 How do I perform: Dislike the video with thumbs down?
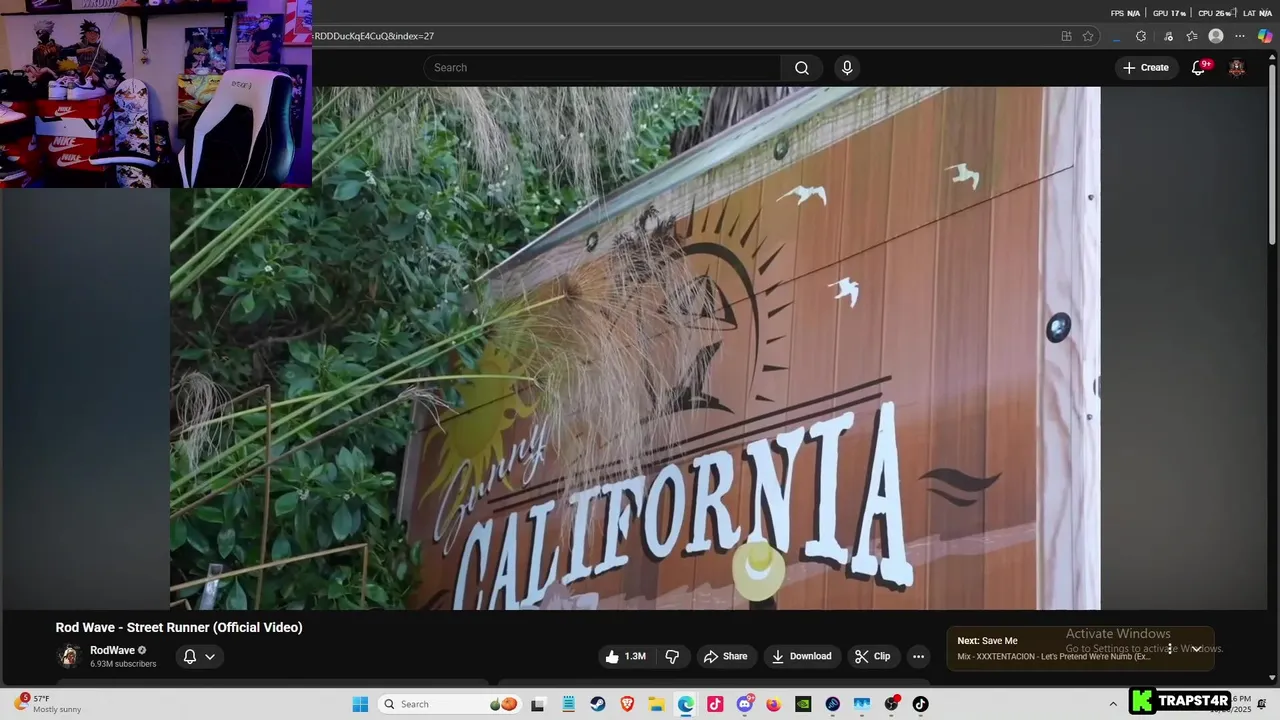point(672,656)
